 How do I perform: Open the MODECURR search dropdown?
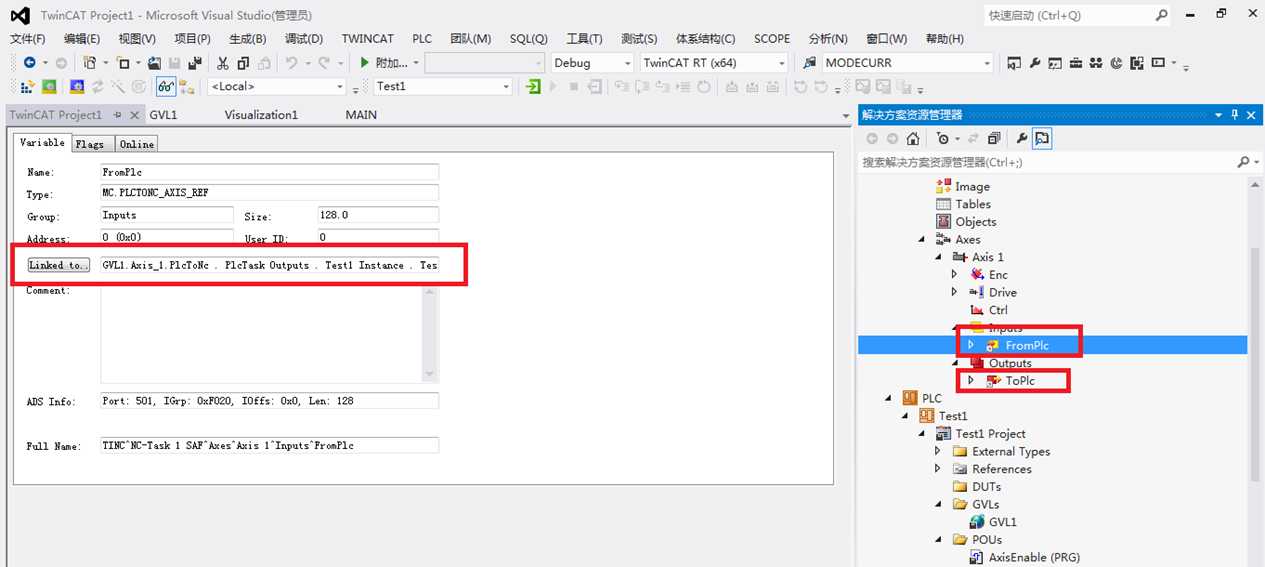987,62
